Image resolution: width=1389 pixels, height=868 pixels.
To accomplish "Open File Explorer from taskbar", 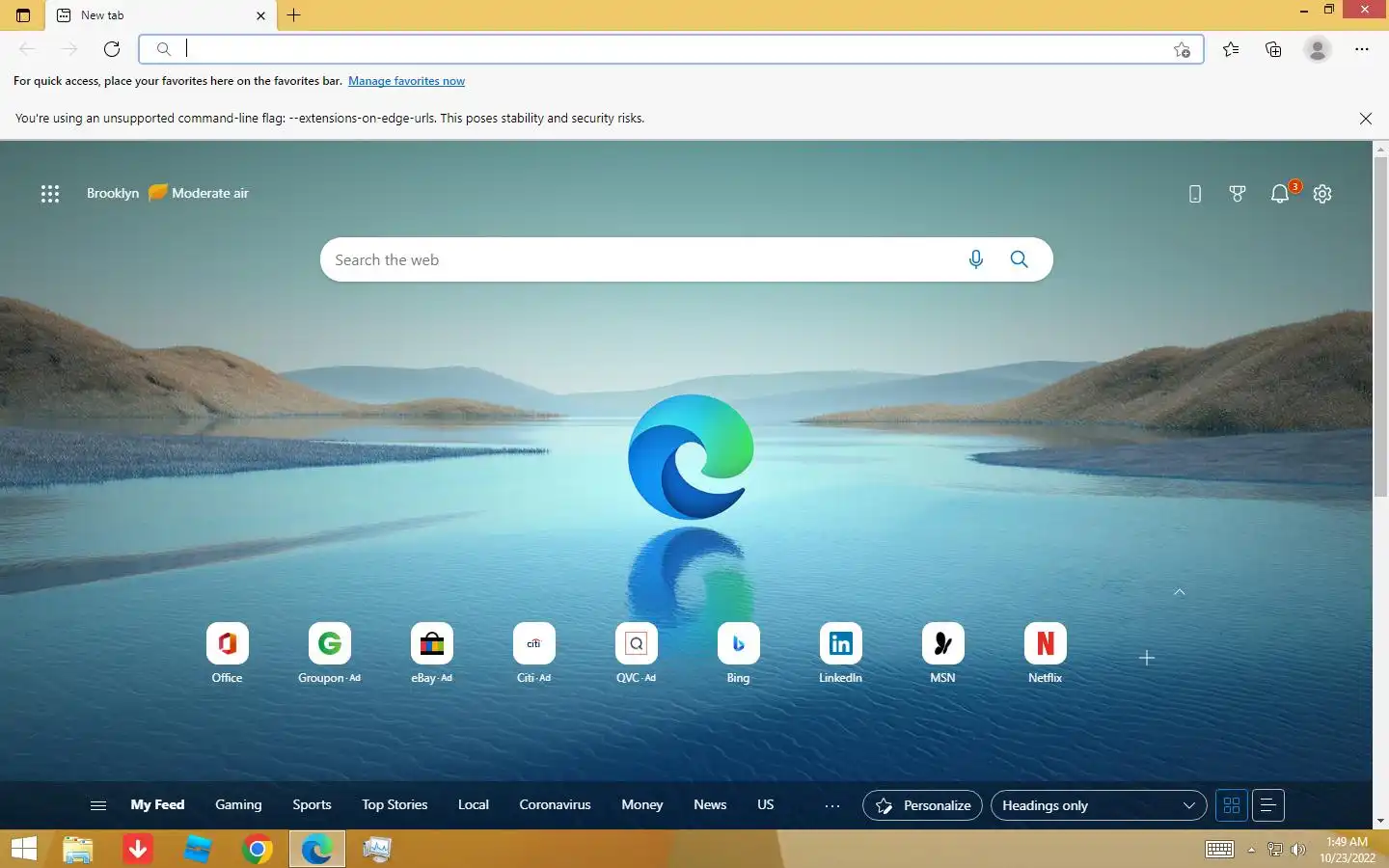I will click(78, 849).
